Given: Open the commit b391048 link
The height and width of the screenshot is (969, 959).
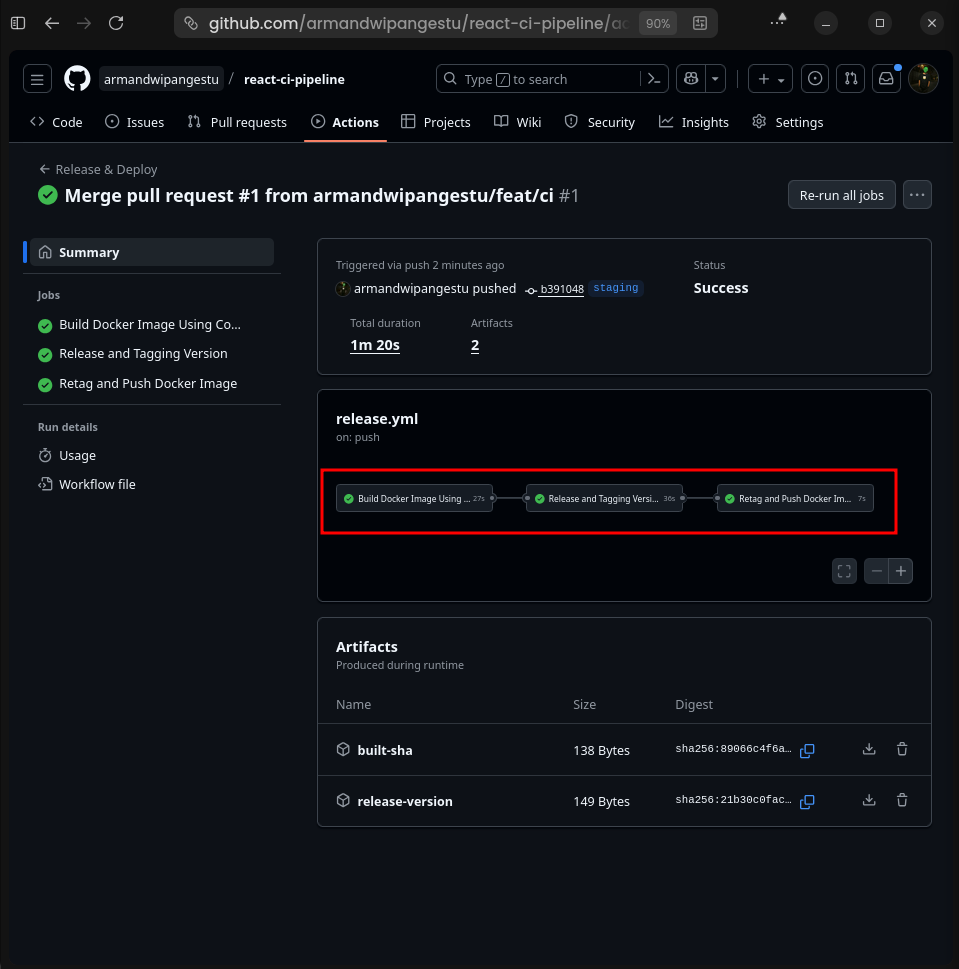Looking at the screenshot, I should point(561,289).
